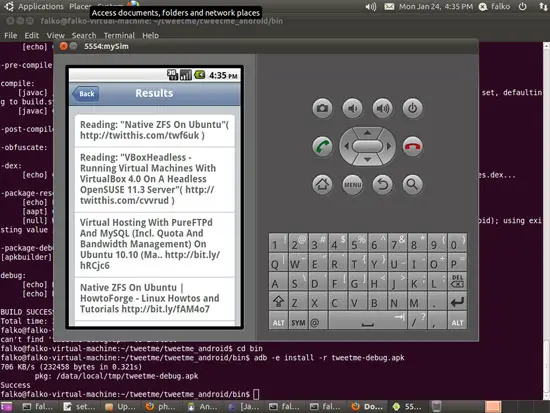Click the emulator camera button
The height and width of the screenshot is (413, 550).
(x=322, y=108)
